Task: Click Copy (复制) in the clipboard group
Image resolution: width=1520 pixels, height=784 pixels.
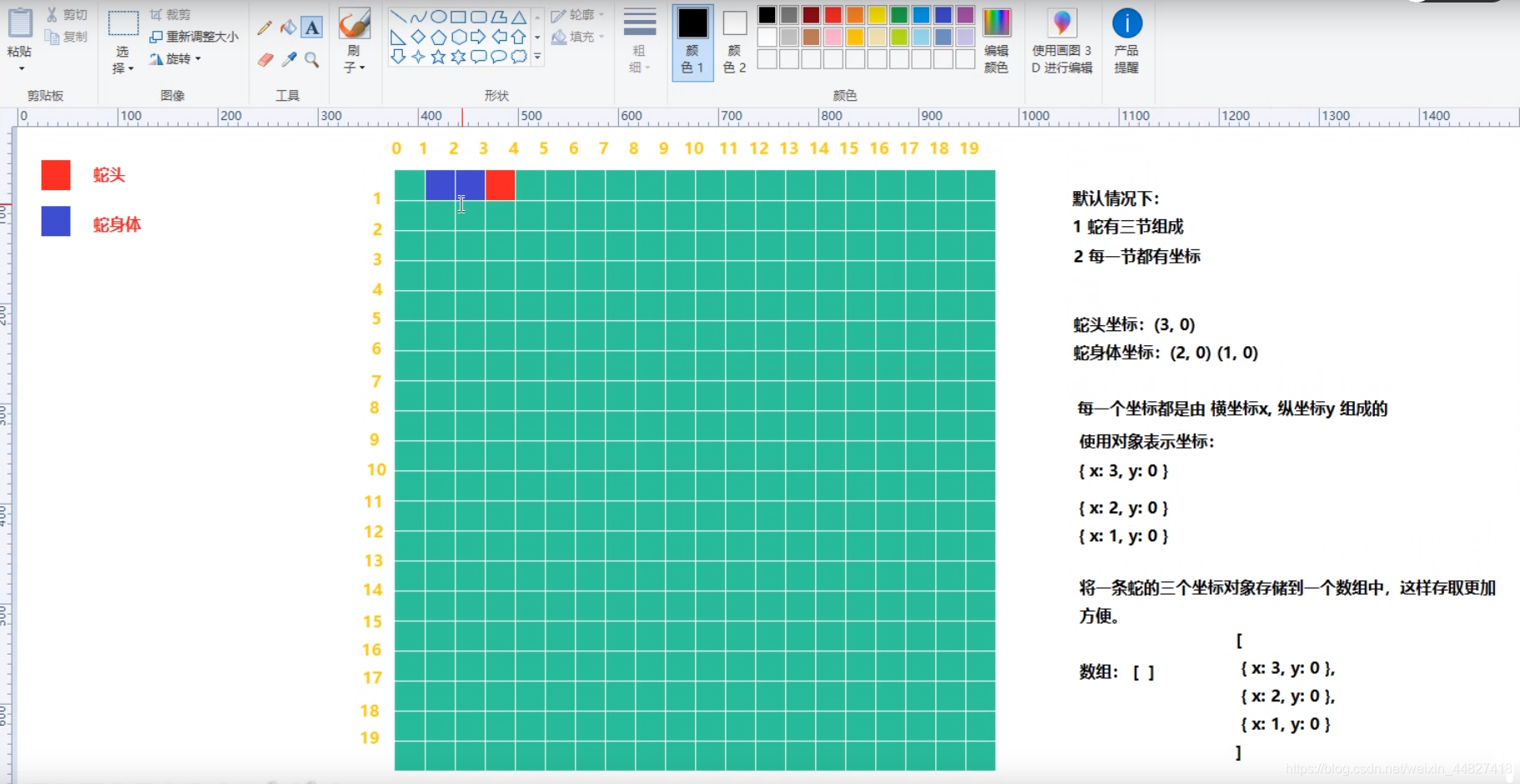Action: tap(67, 37)
